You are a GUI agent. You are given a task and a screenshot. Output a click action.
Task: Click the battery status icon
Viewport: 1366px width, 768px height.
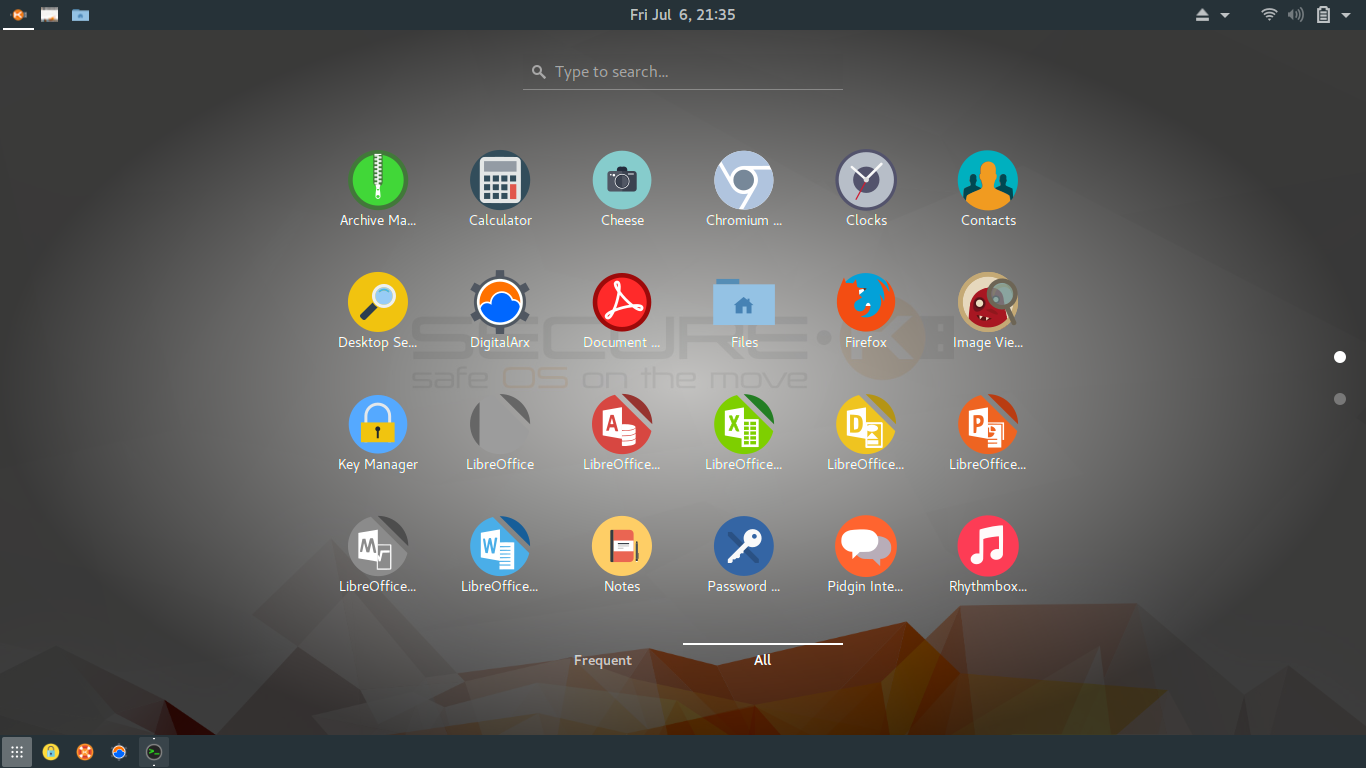pos(1323,14)
